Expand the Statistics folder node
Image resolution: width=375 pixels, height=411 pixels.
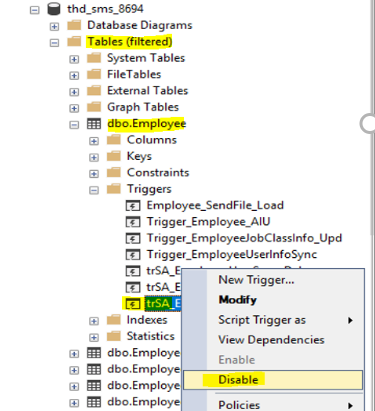pos(94,337)
